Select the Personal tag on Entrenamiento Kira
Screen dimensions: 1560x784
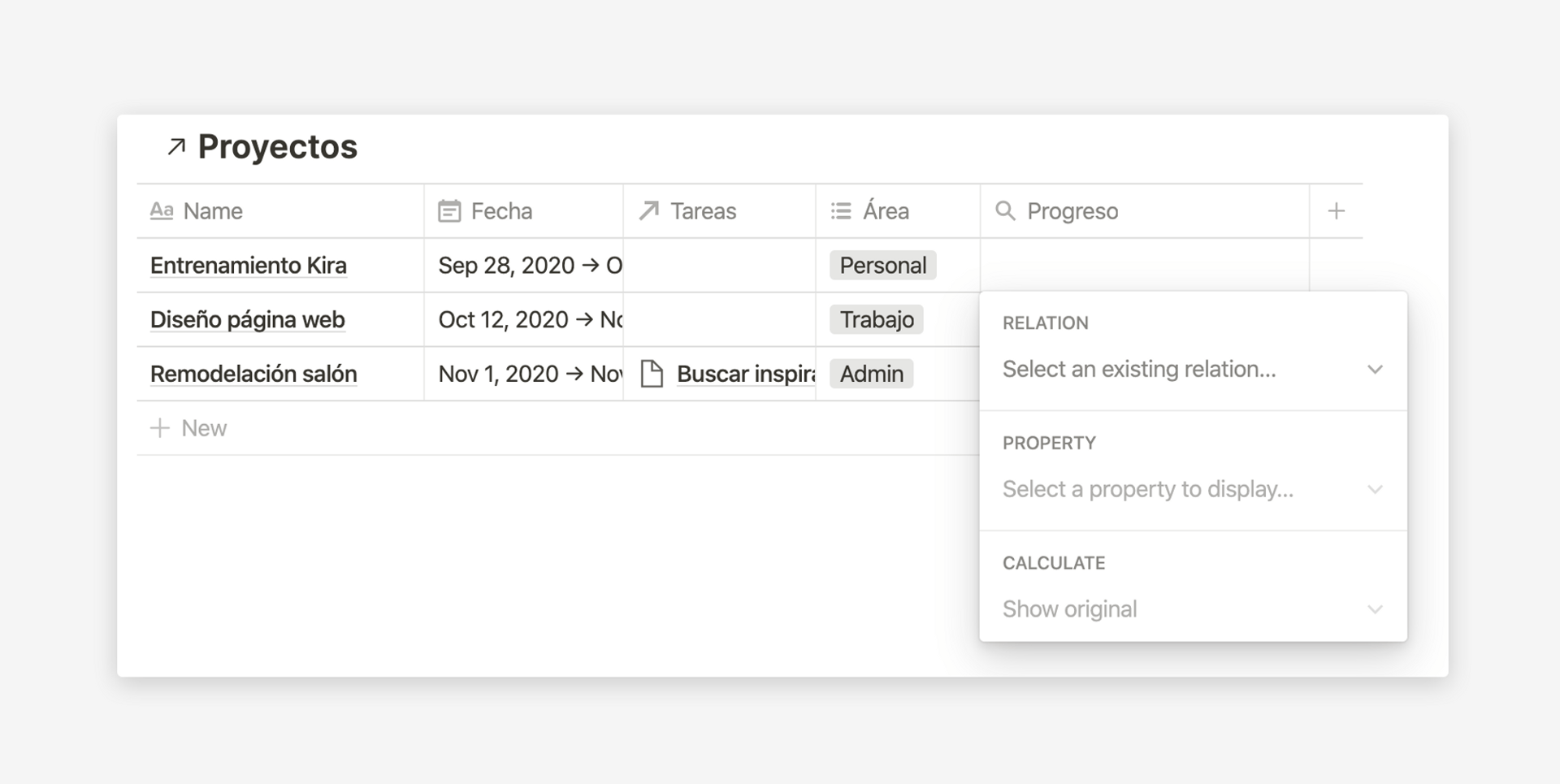[x=882, y=265]
